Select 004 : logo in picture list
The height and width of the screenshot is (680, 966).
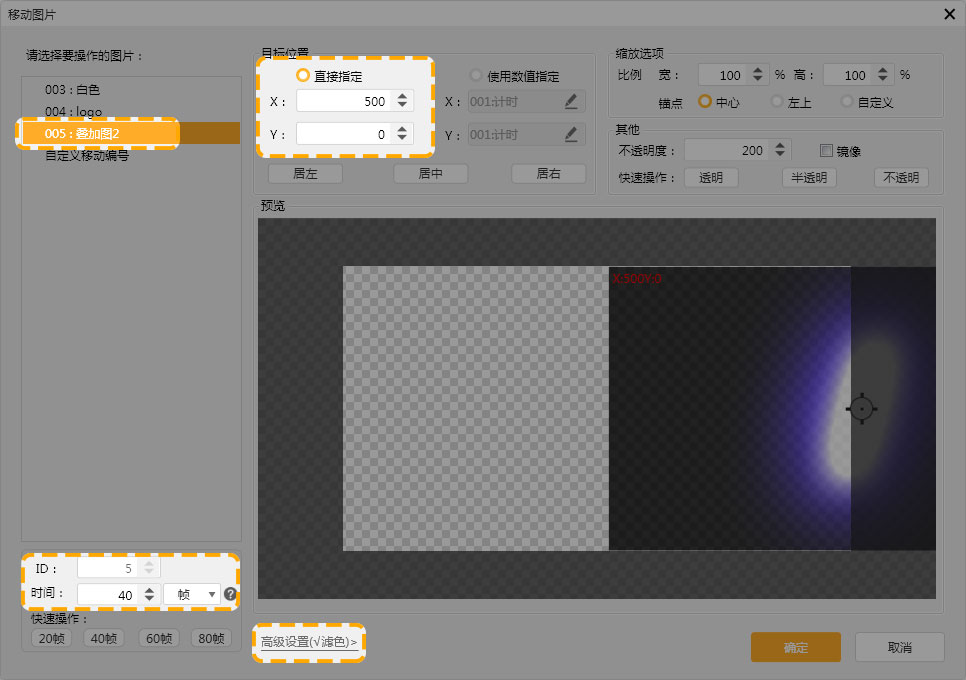[x=73, y=111]
